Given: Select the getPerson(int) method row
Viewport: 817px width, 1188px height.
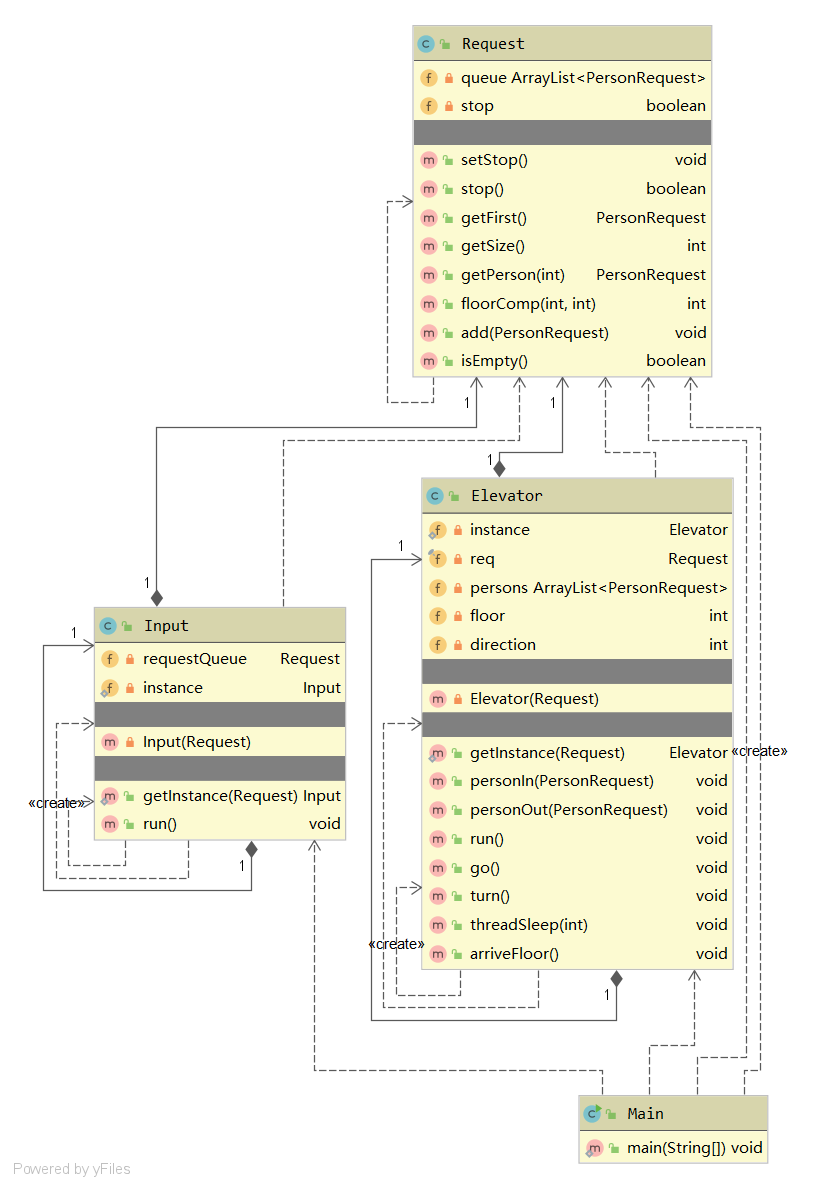Looking at the screenshot, I should click(562, 275).
